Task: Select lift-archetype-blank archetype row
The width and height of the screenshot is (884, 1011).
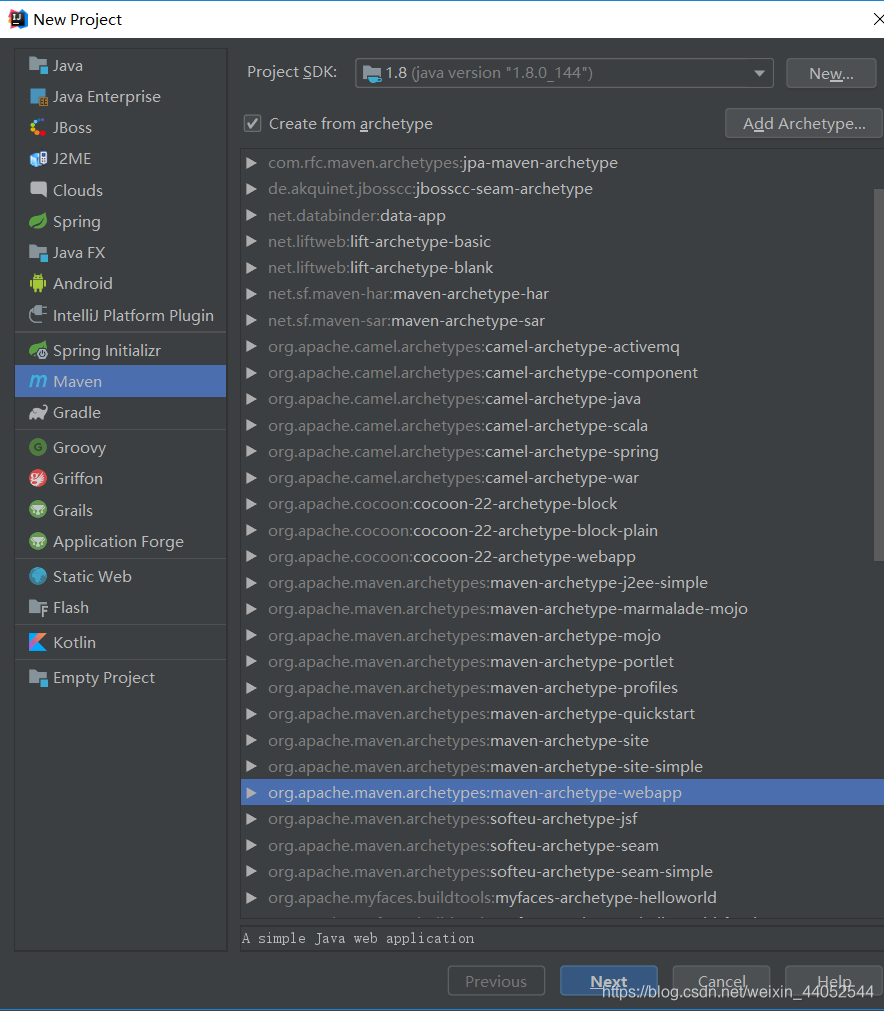Action: click(x=562, y=268)
